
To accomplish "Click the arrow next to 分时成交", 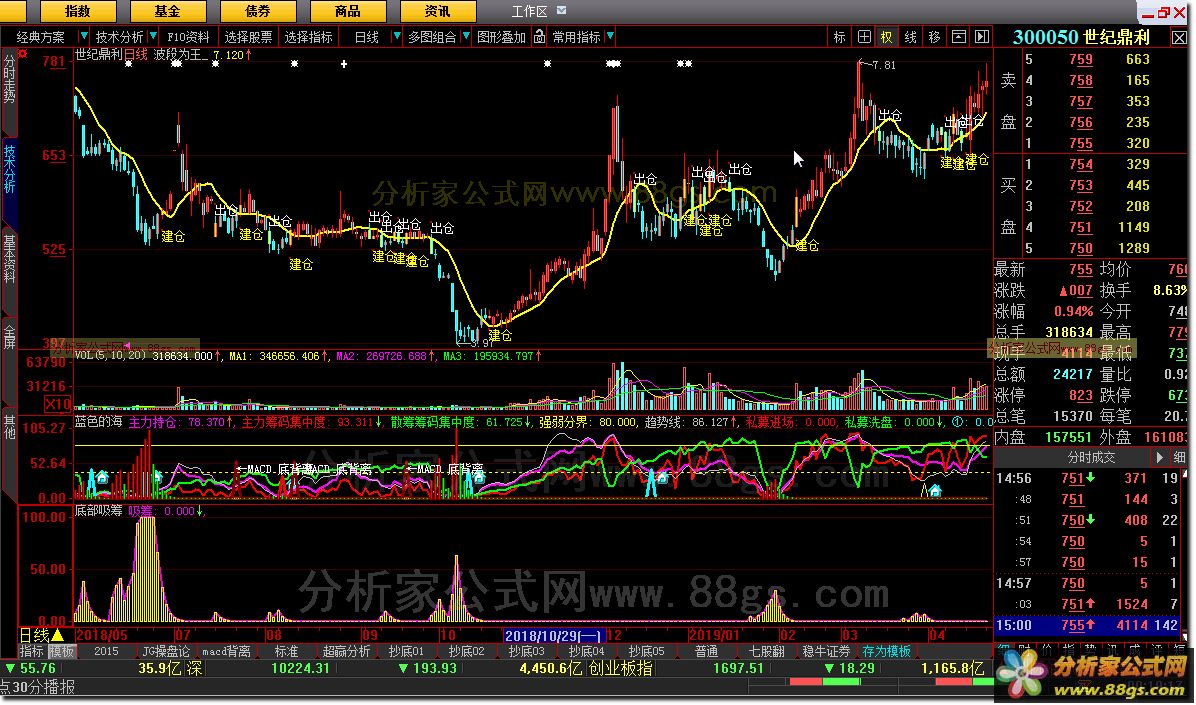I will pos(1159,457).
